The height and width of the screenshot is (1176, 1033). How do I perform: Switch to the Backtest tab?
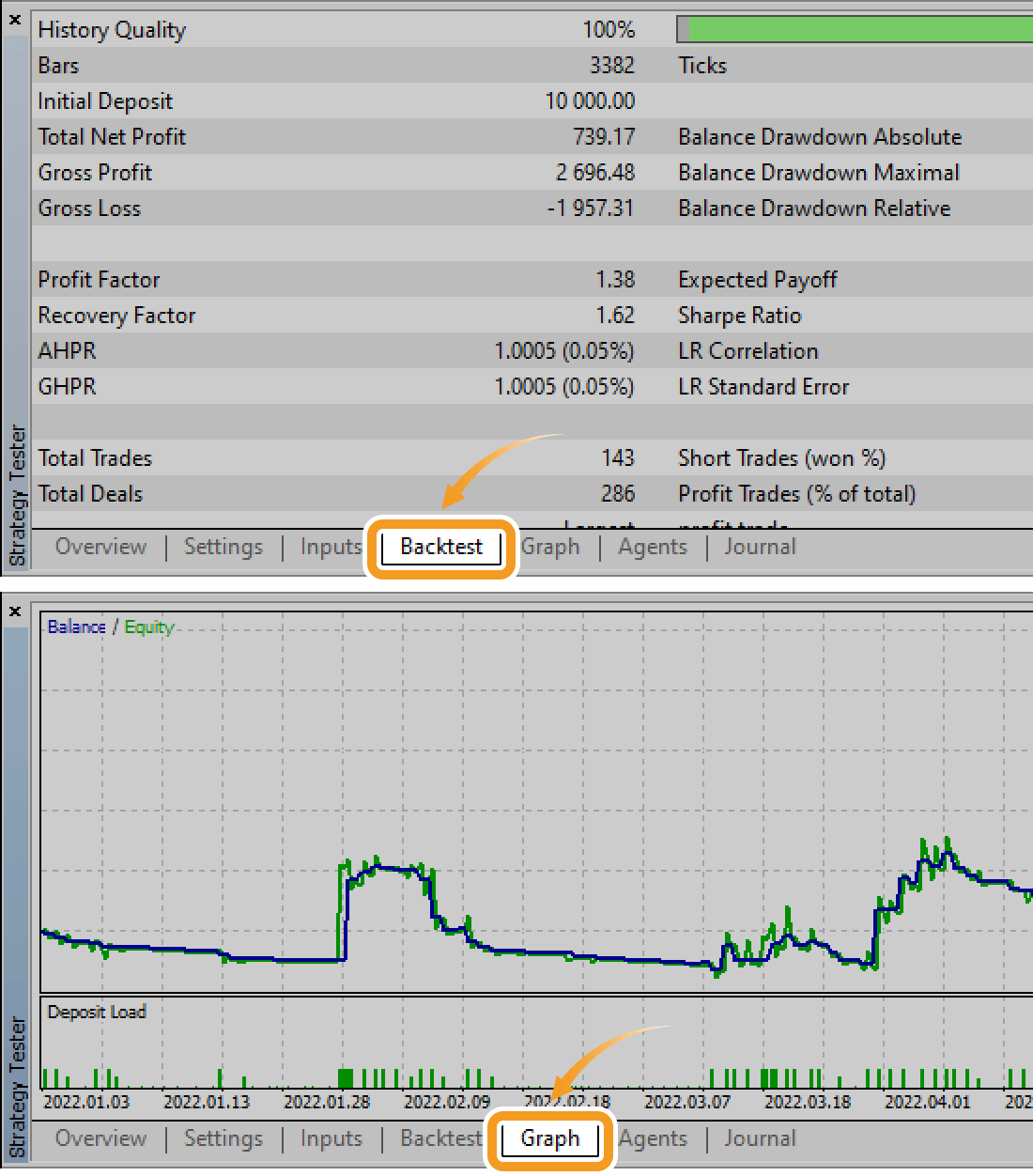pyautogui.click(x=440, y=547)
